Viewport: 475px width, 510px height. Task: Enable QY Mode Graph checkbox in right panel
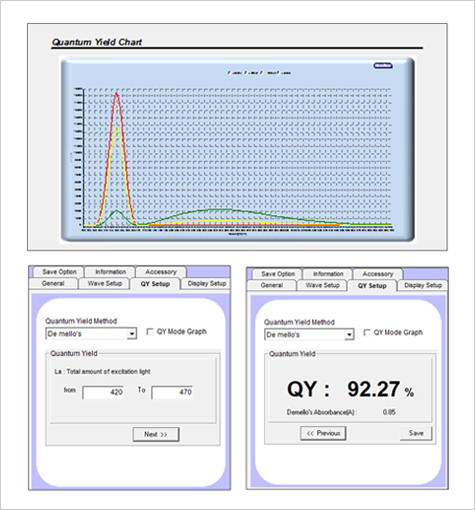367,333
